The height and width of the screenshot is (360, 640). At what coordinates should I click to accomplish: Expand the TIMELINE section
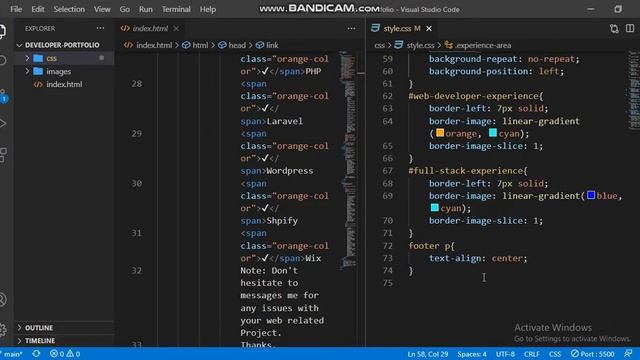40,340
